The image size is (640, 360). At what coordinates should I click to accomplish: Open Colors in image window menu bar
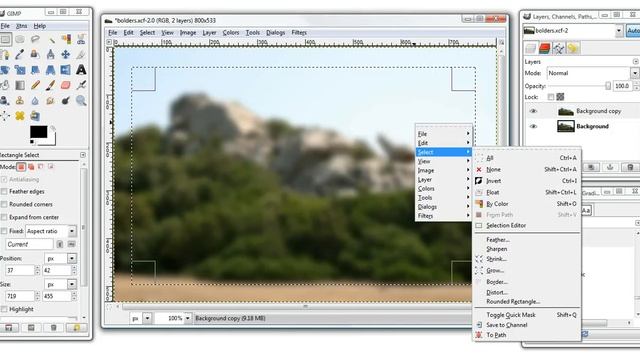(231, 33)
